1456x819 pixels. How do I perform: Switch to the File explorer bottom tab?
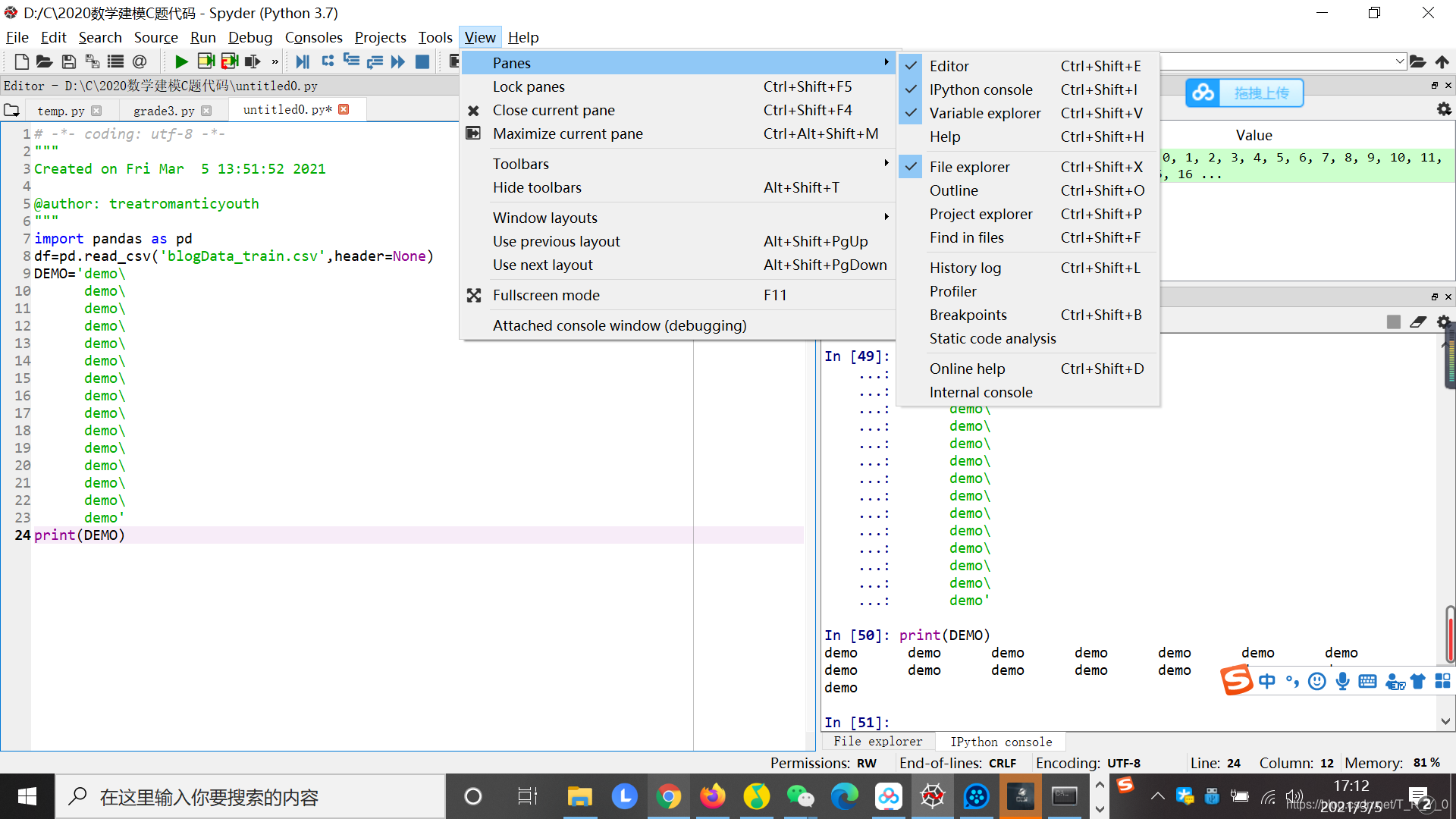click(877, 742)
